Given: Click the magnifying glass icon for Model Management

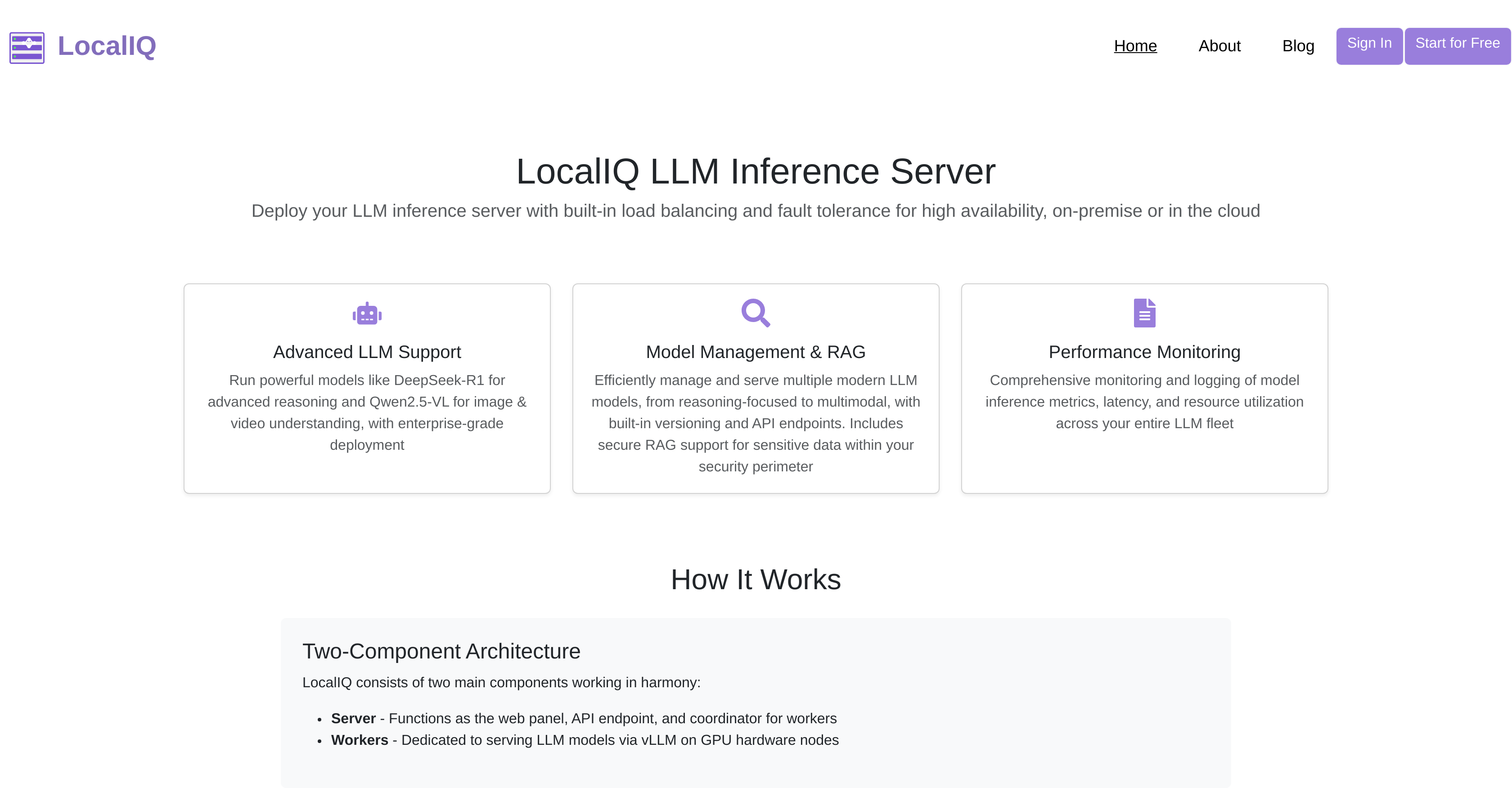Looking at the screenshot, I should (756, 312).
